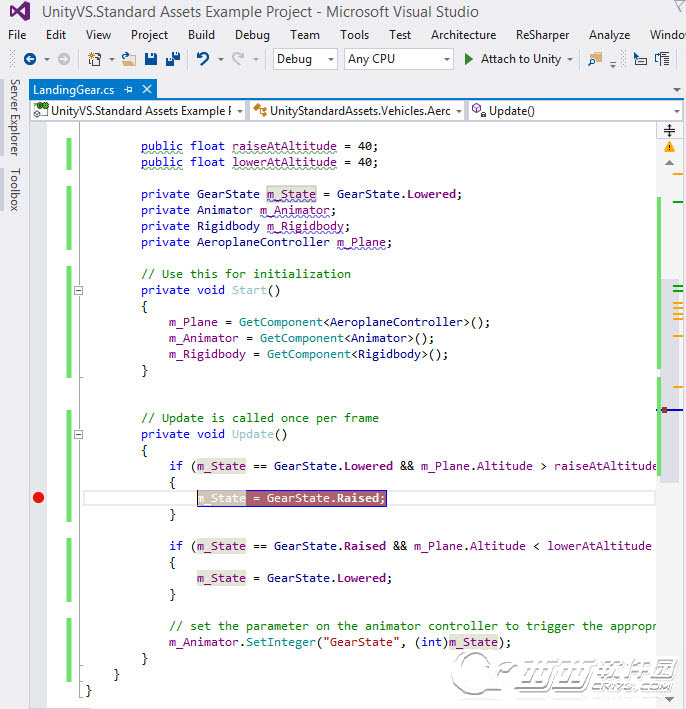Click the Save All icon
This screenshot has width=686, height=709.
coord(173,59)
